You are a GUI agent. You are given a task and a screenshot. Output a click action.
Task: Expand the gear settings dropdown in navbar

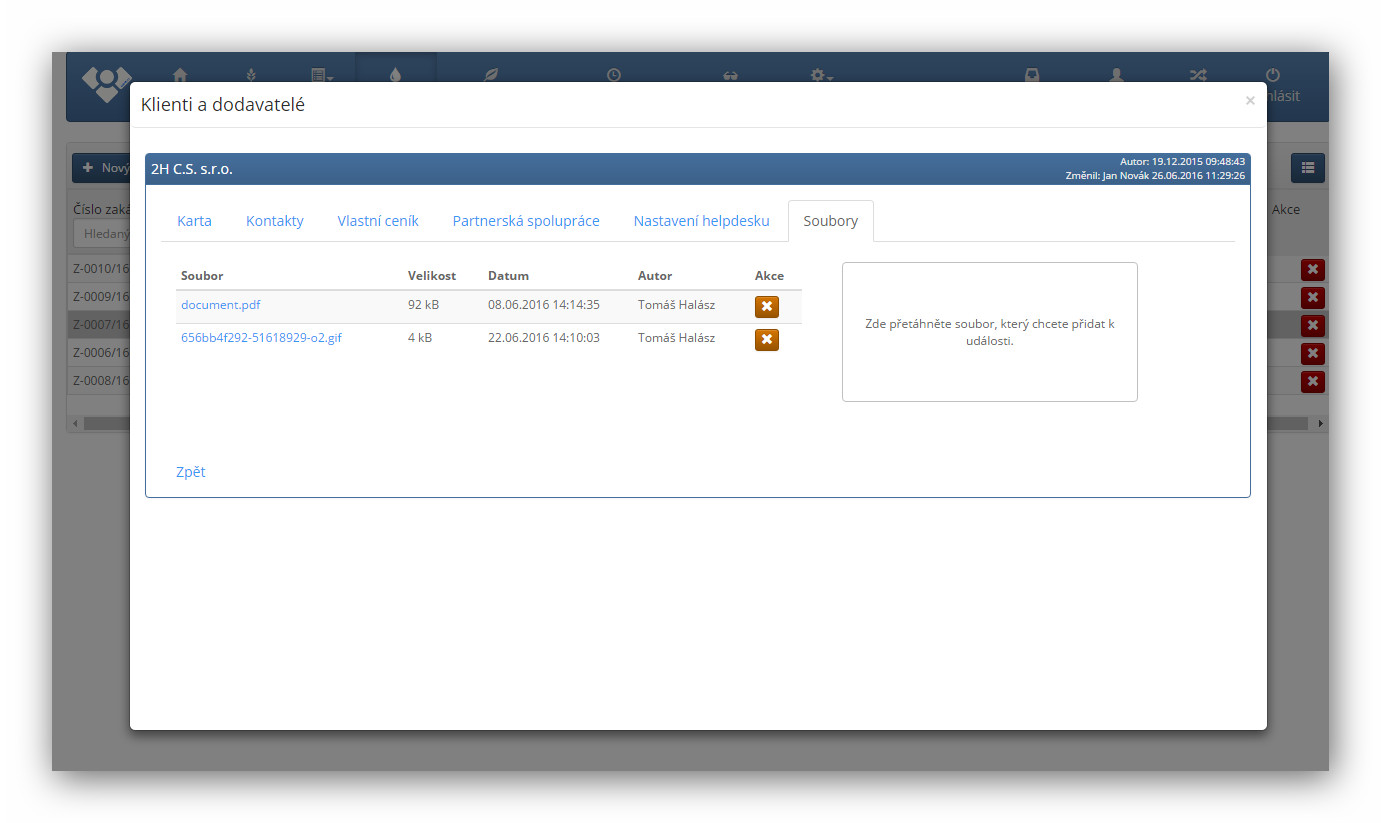coord(821,75)
